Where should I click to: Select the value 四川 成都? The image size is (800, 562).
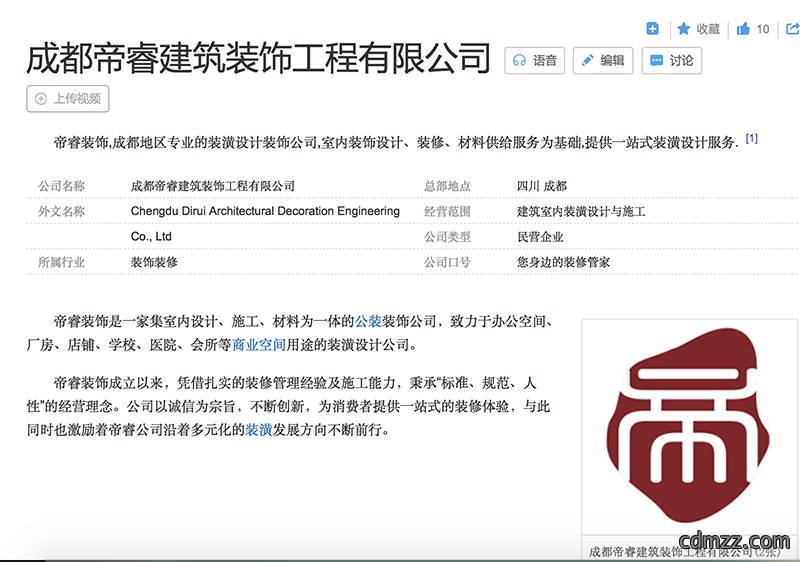(542, 186)
